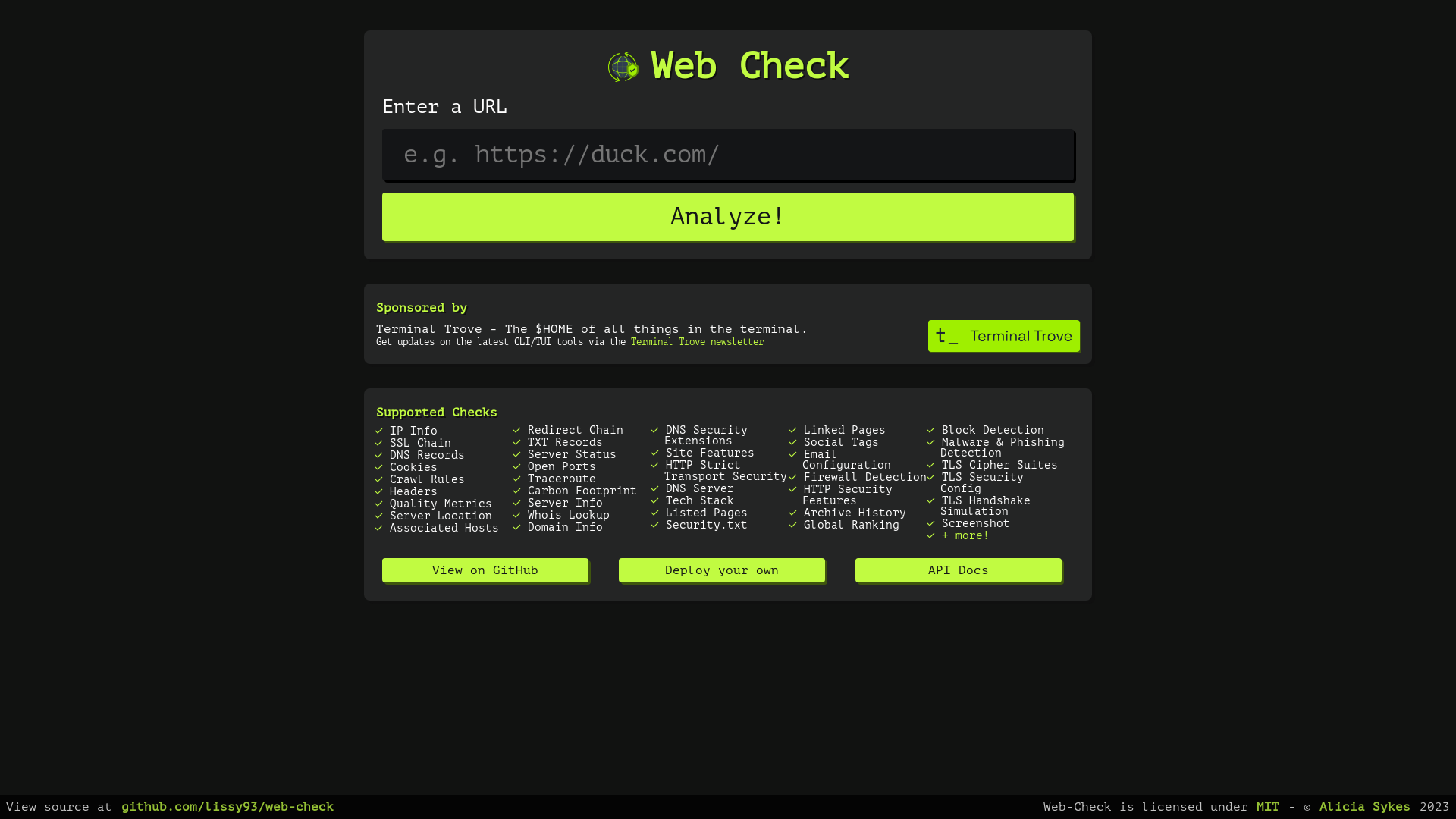Open the Alicia Sykes author link

tap(1365, 807)
